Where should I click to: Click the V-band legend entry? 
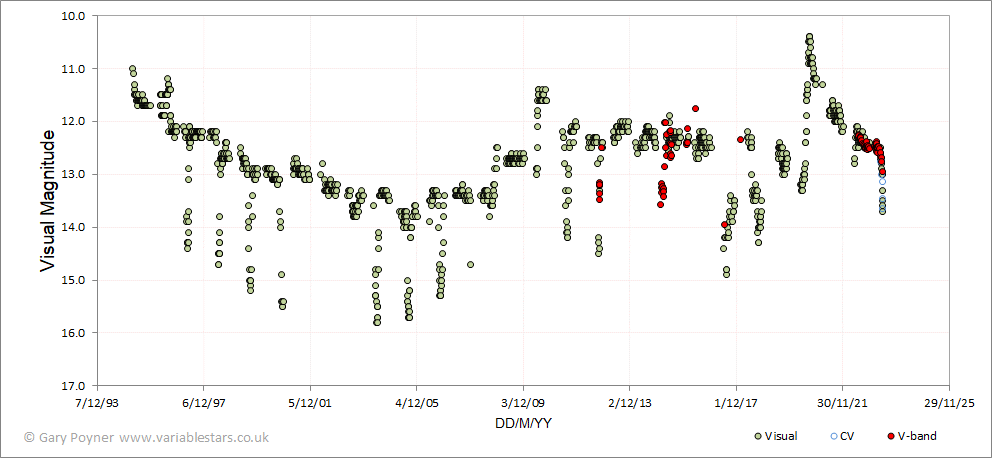(911, 436)
